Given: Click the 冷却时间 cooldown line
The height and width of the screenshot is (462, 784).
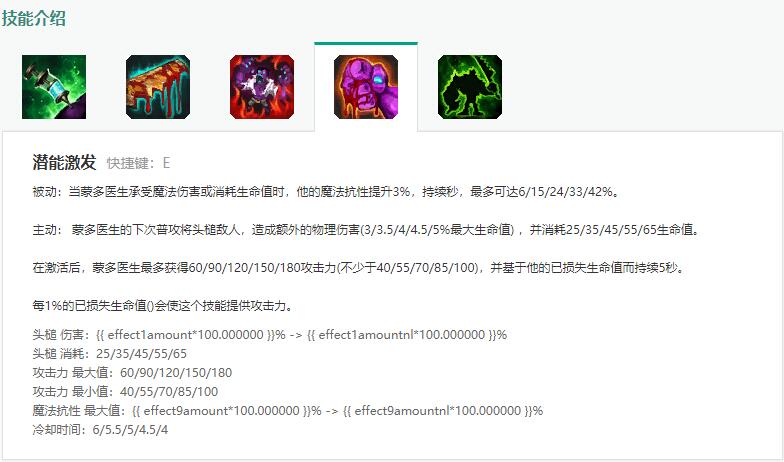Looking at the screenshot, I should point(100,430).
